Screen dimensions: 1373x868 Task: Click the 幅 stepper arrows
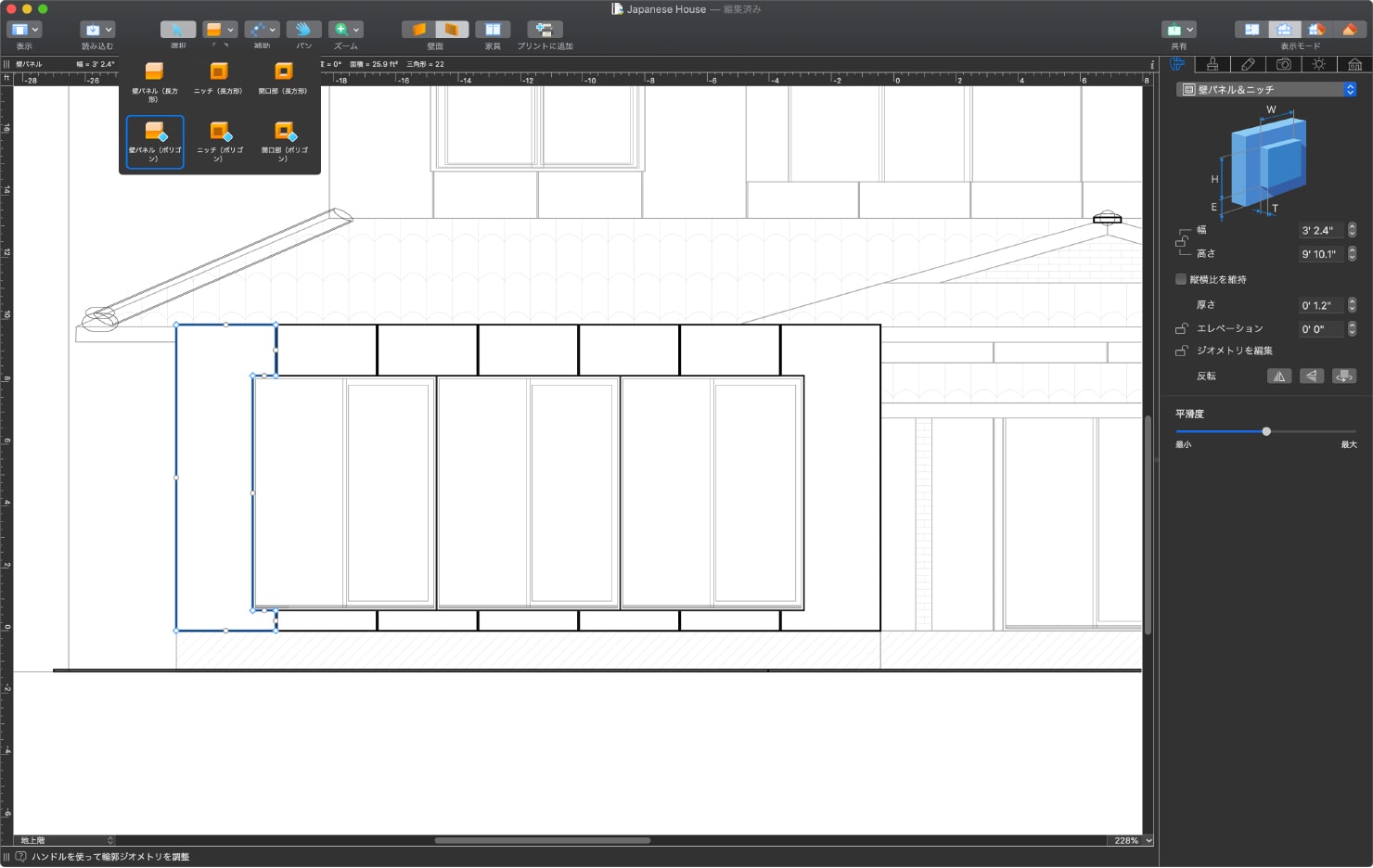pos(1352,229)
